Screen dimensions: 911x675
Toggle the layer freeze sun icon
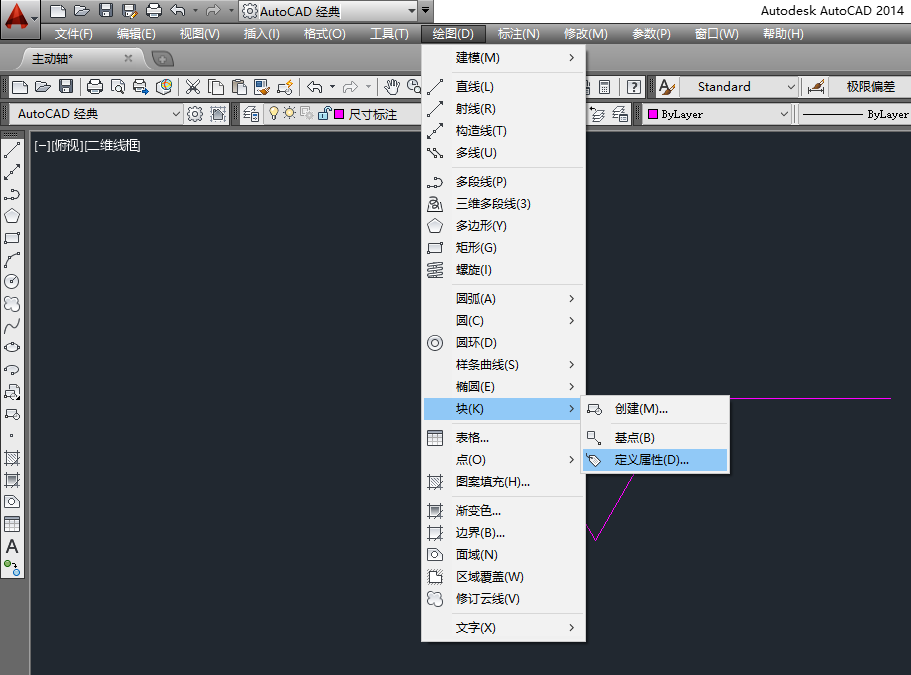[289, 113]
